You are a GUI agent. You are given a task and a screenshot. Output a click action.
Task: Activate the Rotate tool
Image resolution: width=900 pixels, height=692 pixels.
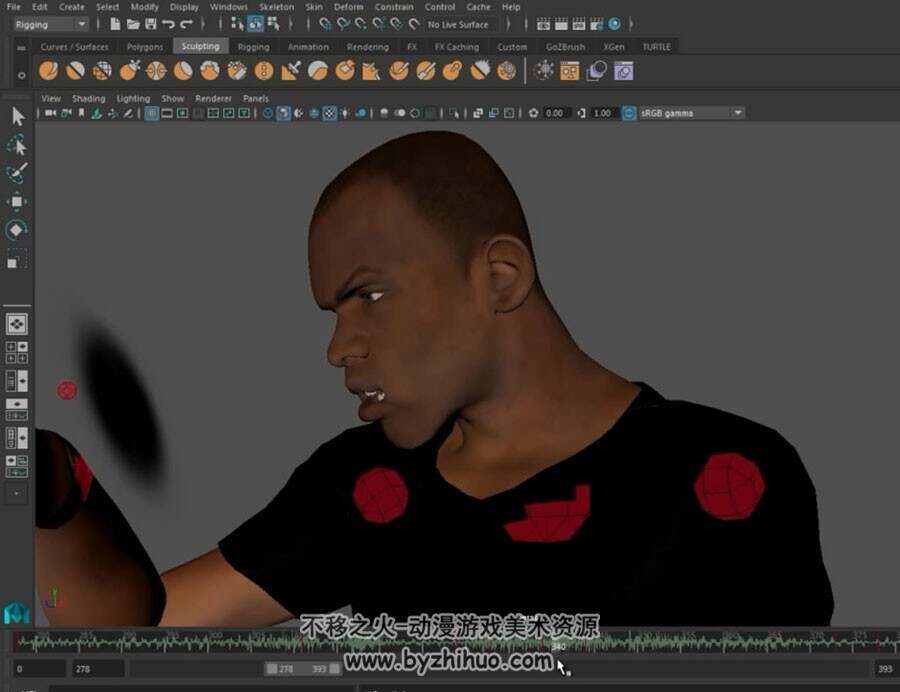coord(17,230)
